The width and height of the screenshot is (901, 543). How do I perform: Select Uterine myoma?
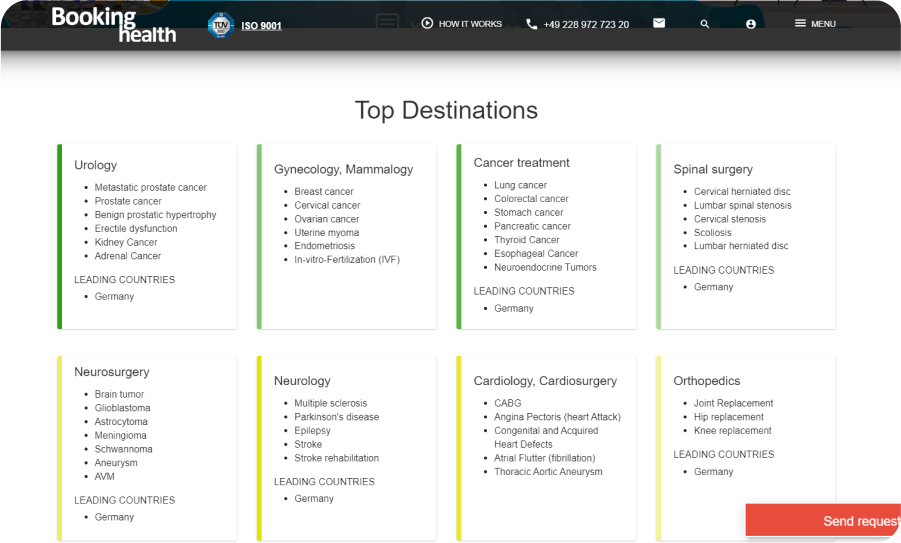[327, 233]
